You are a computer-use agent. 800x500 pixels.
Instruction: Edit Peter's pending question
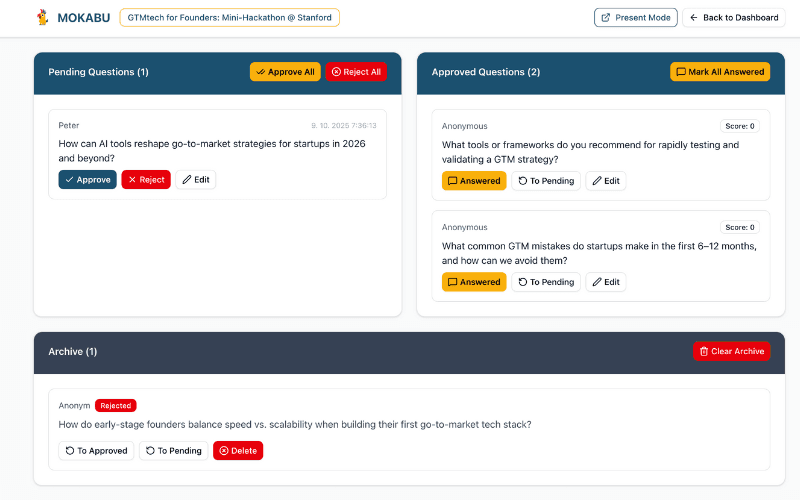point(196,180)
